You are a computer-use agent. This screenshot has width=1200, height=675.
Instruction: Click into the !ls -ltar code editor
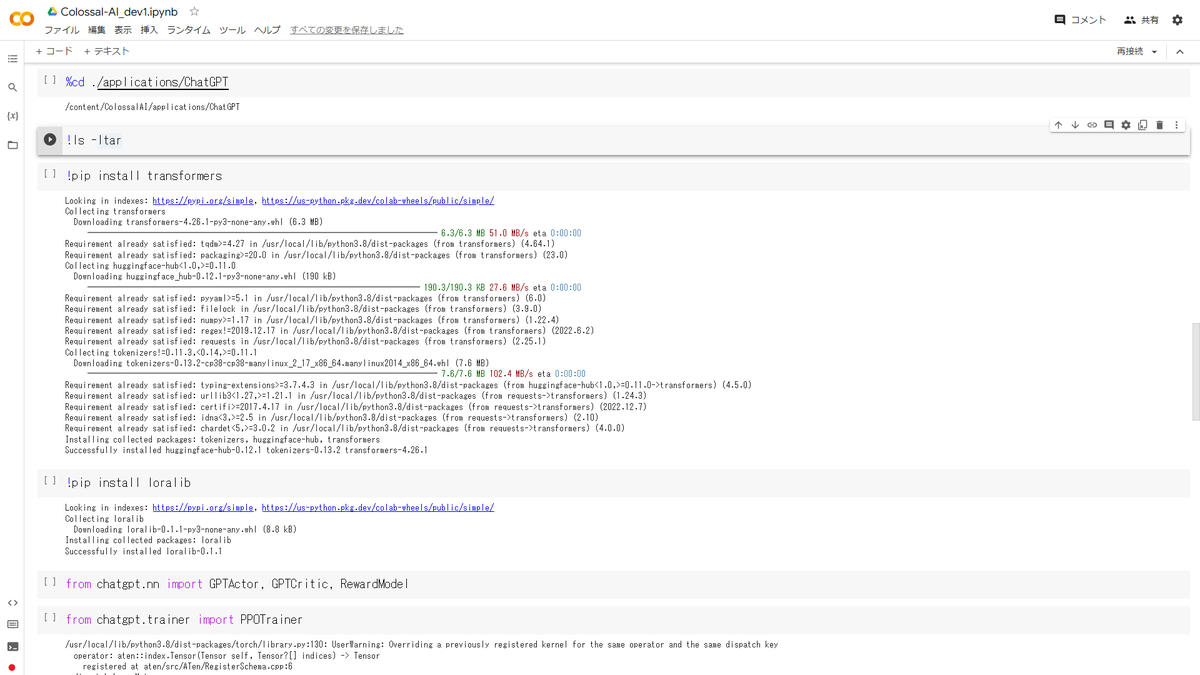point(94,140)
